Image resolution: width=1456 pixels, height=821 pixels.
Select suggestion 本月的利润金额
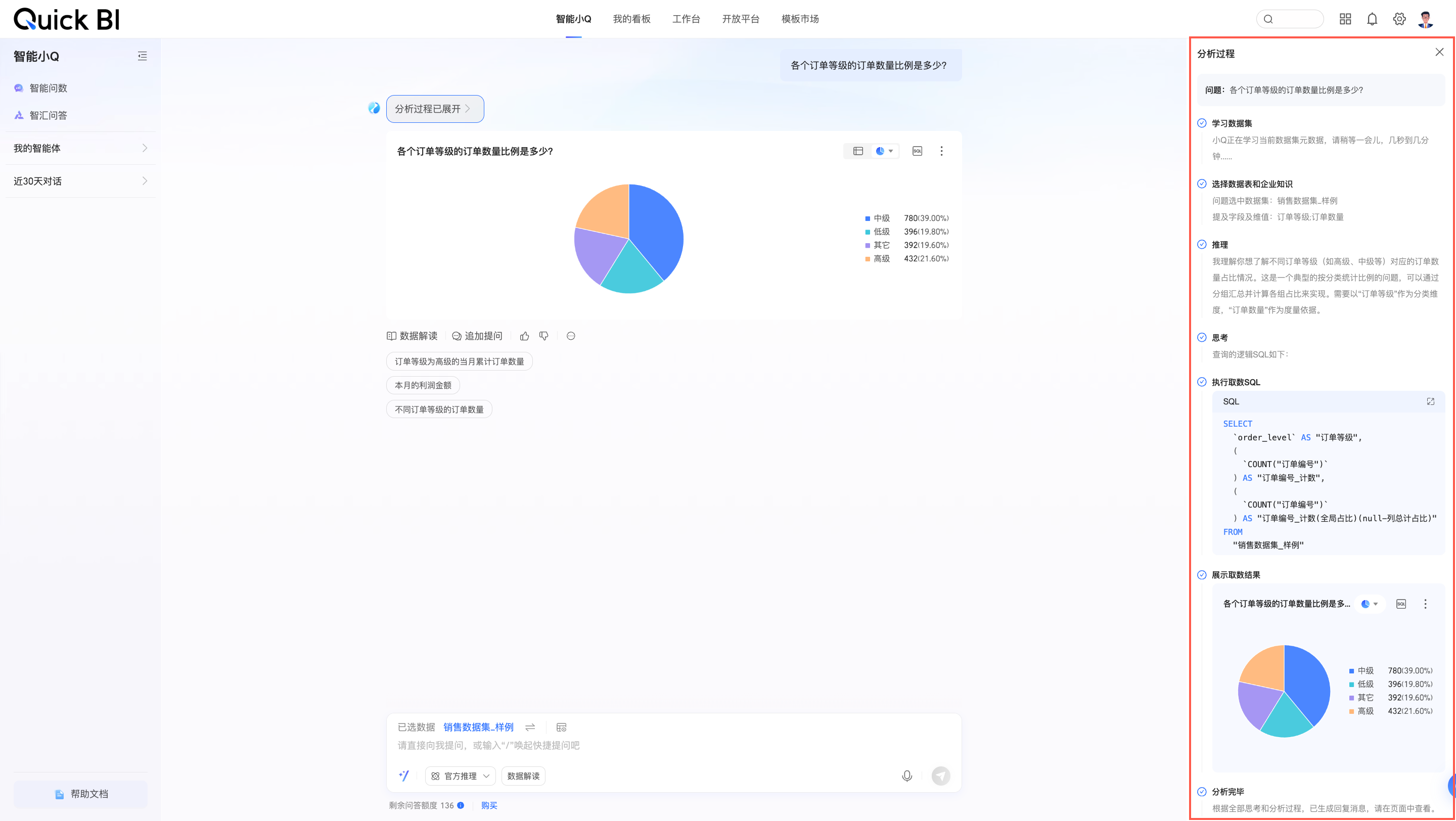click(423, 385)
